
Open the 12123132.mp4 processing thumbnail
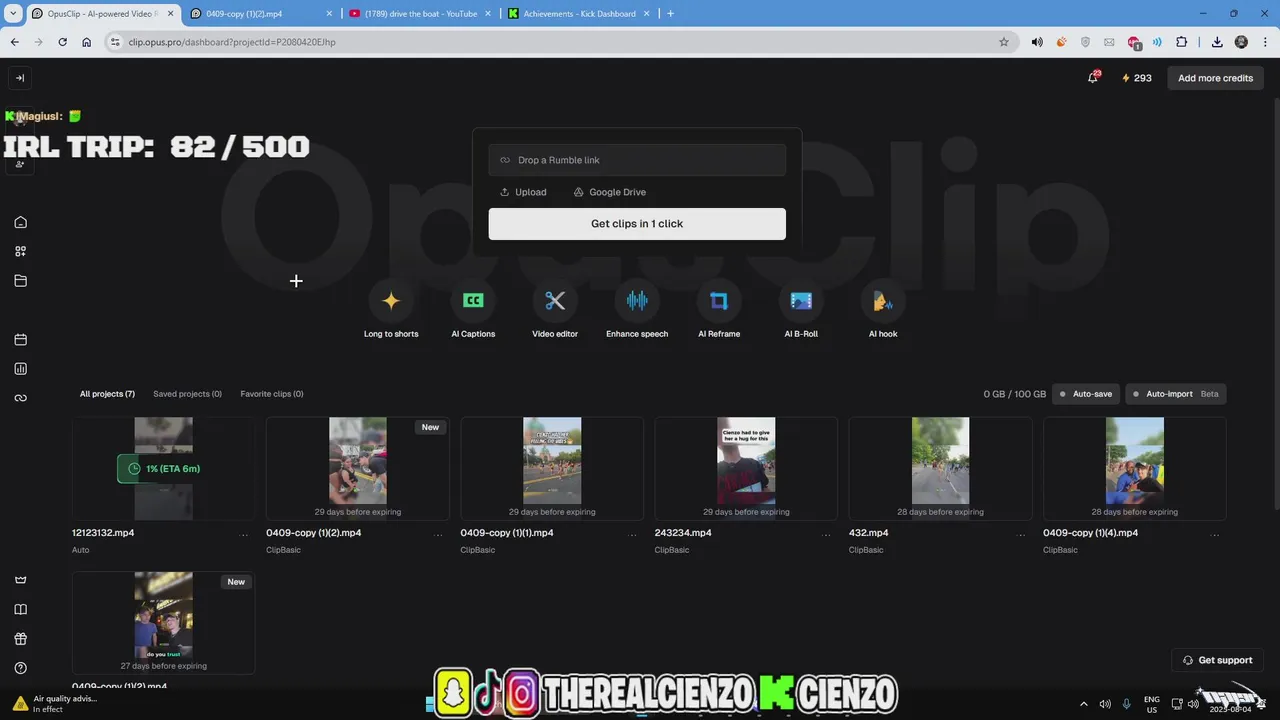pos(163,468)
